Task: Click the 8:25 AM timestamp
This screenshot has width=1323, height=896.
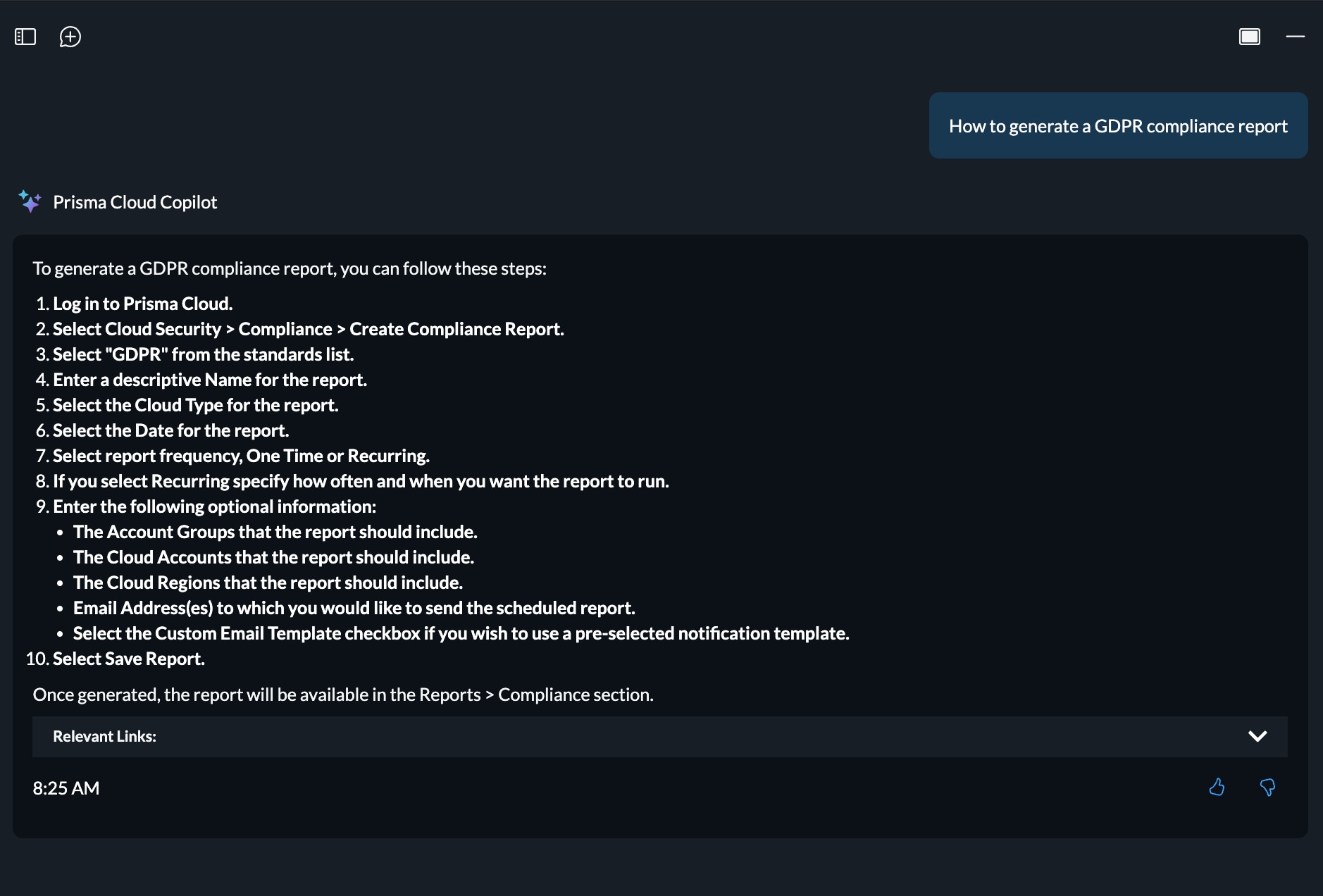Action: point(66,788)
